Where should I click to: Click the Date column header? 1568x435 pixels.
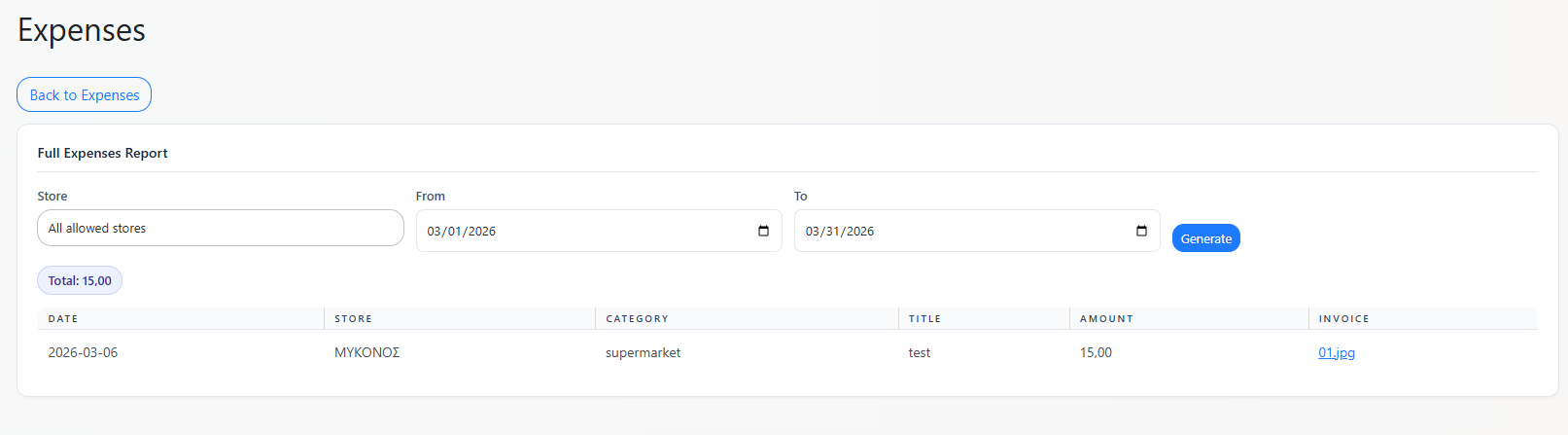click(63, 318)
